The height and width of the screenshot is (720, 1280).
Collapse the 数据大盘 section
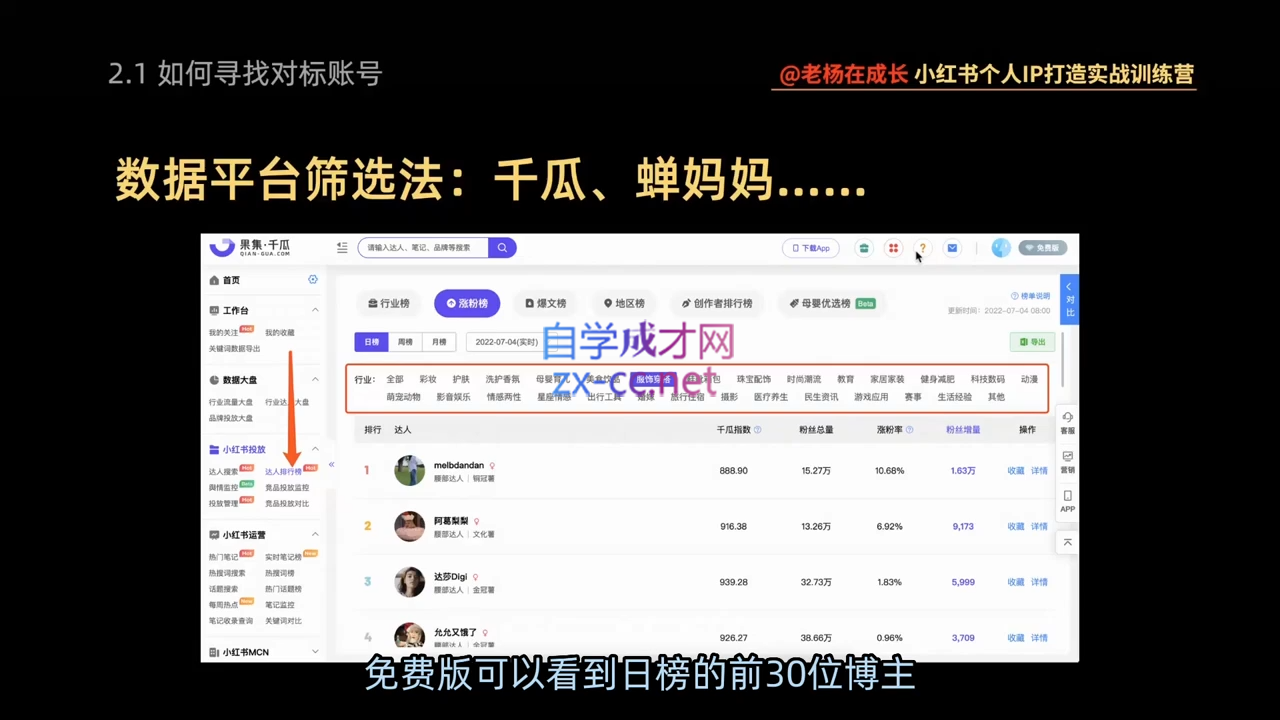(315, 380)
